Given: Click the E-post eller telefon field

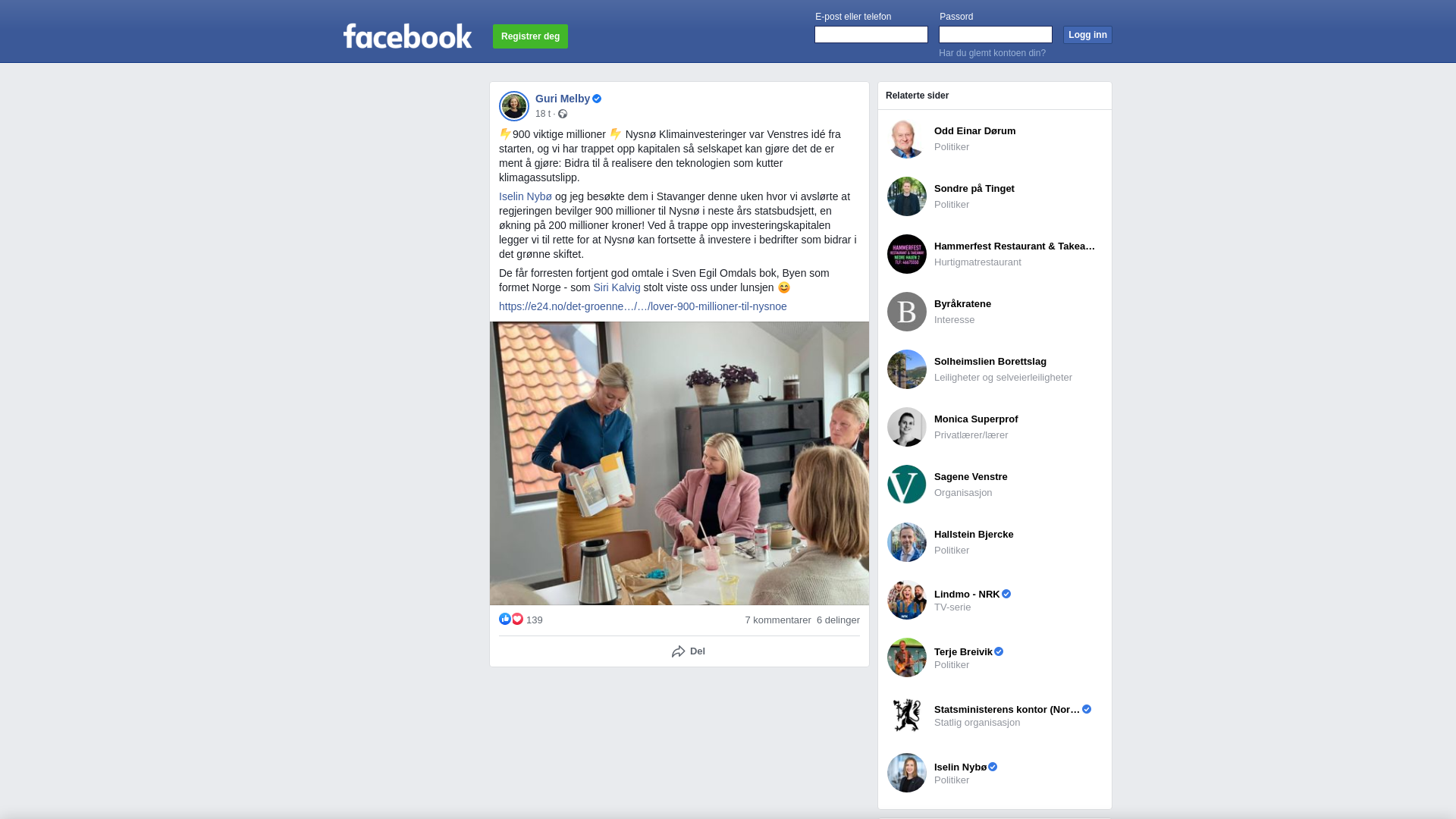Looking at the screenshot, I should [x=871, y=34].
